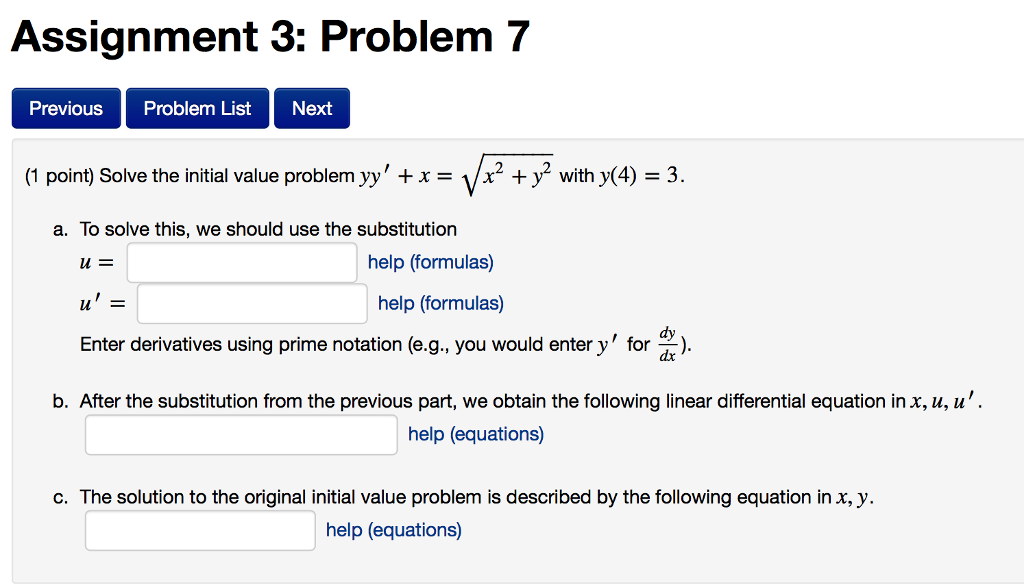The image size is (1024, 585).
Task: Return to the previous problem page
Action: click(x=65, y=108)
